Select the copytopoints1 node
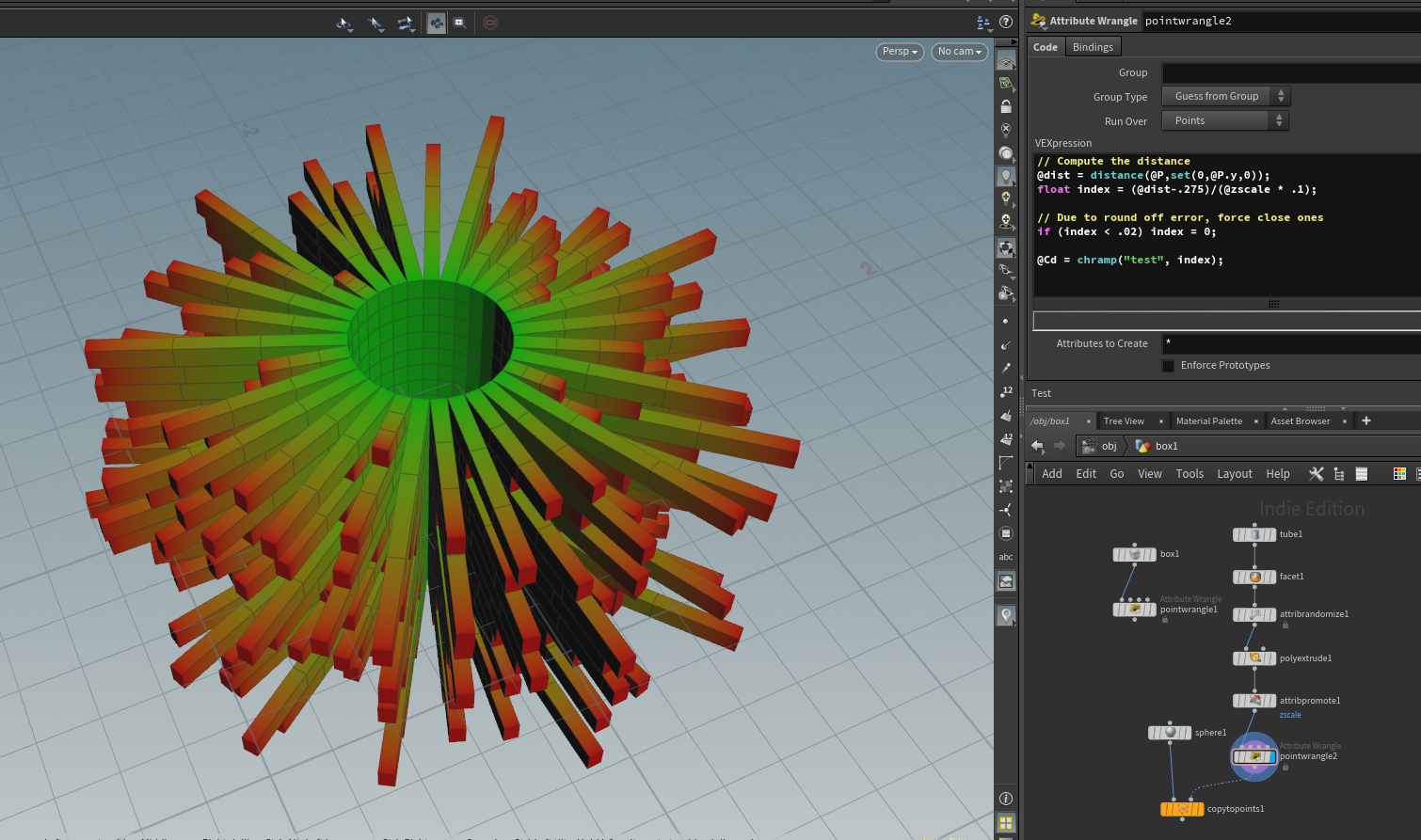Image resolution: width=1421 pixels, height=840 pixels. [1182, 809]
